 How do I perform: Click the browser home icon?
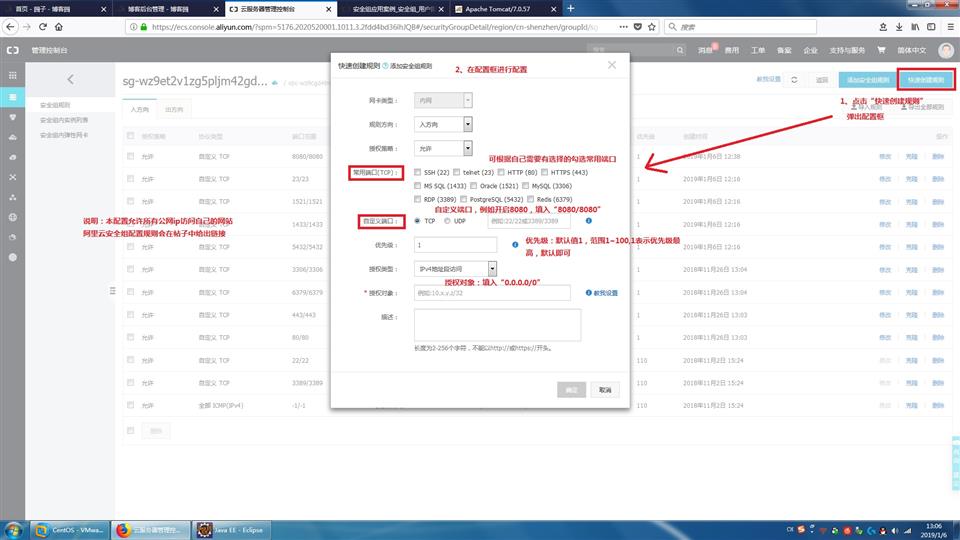coord(59,27)
